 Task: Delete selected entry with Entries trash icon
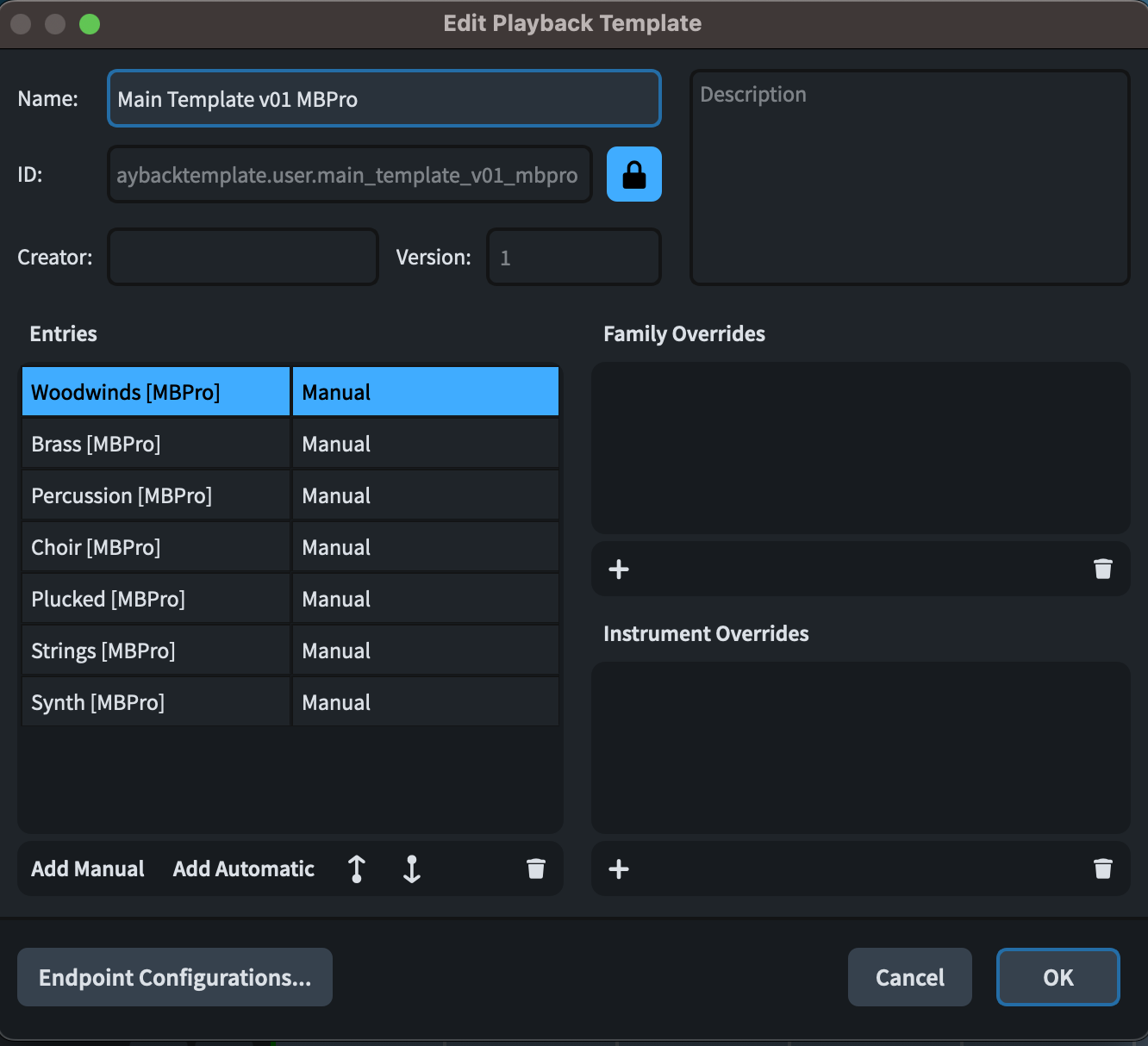(x=536, y=869)
